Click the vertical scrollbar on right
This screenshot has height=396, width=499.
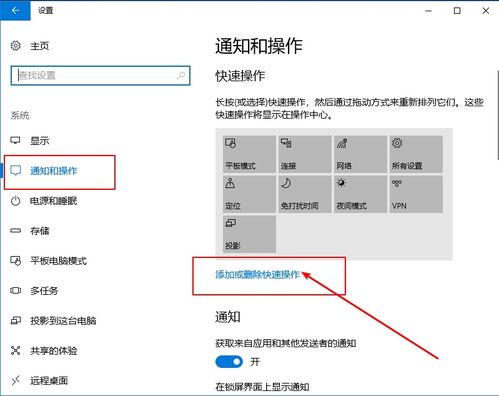click(497, 112)
